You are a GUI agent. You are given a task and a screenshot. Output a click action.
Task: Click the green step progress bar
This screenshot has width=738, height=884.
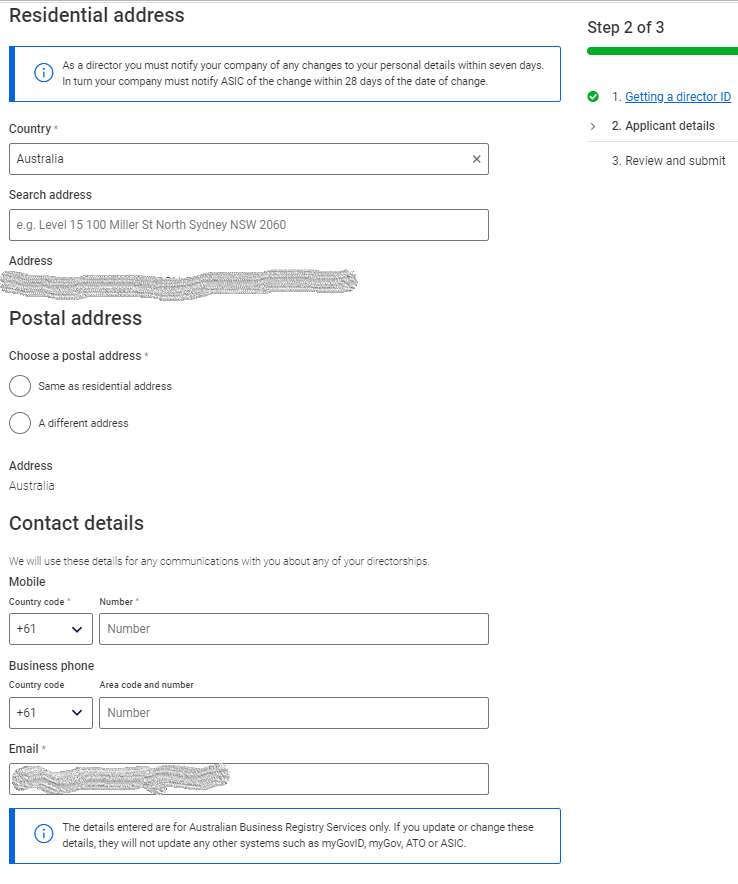click(662, 51)
